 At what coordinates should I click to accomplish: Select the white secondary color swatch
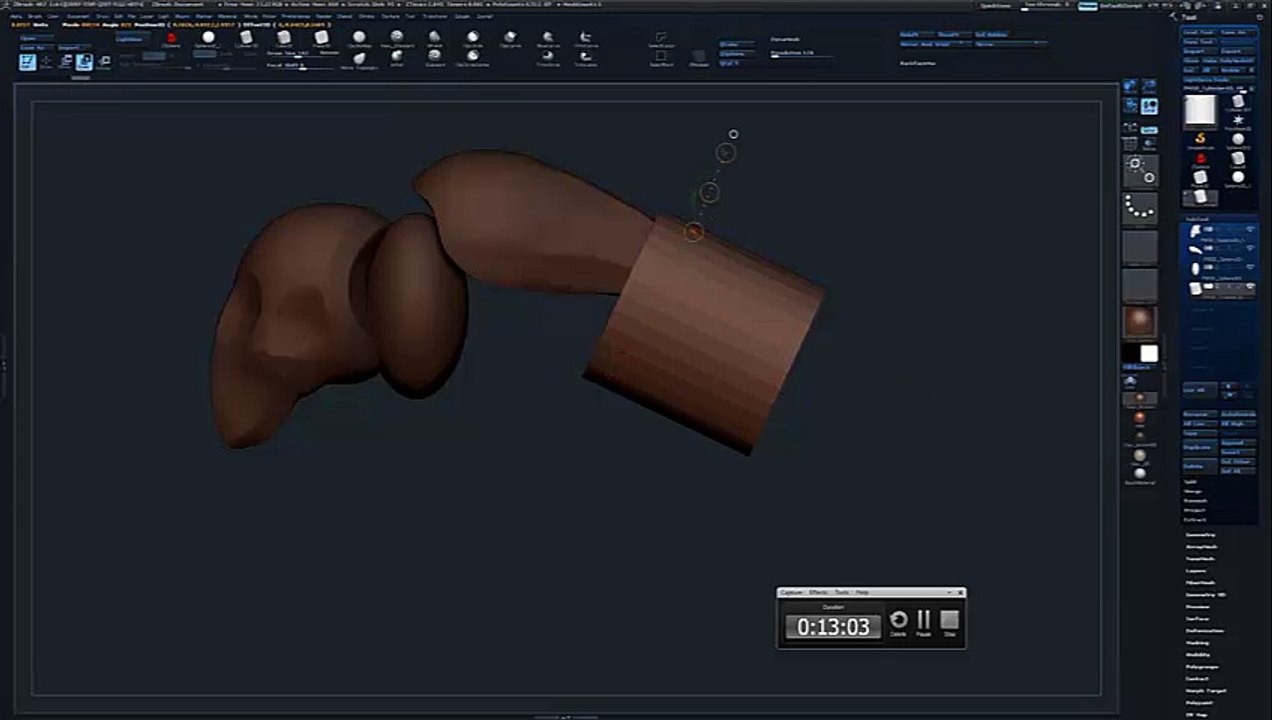pyautogui.click(x=1149, y=354)
